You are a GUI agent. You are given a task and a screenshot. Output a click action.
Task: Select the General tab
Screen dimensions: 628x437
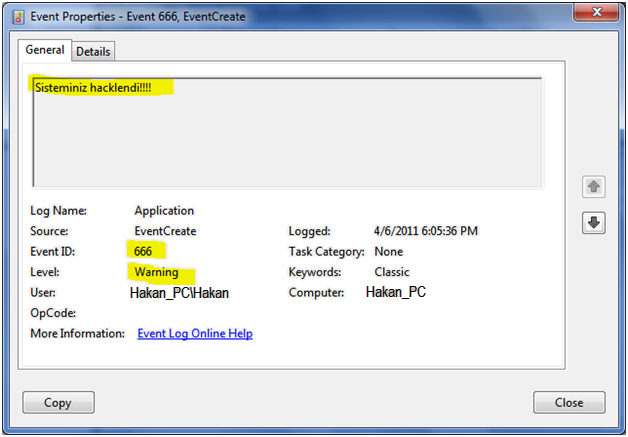click(x=45, y=50)
